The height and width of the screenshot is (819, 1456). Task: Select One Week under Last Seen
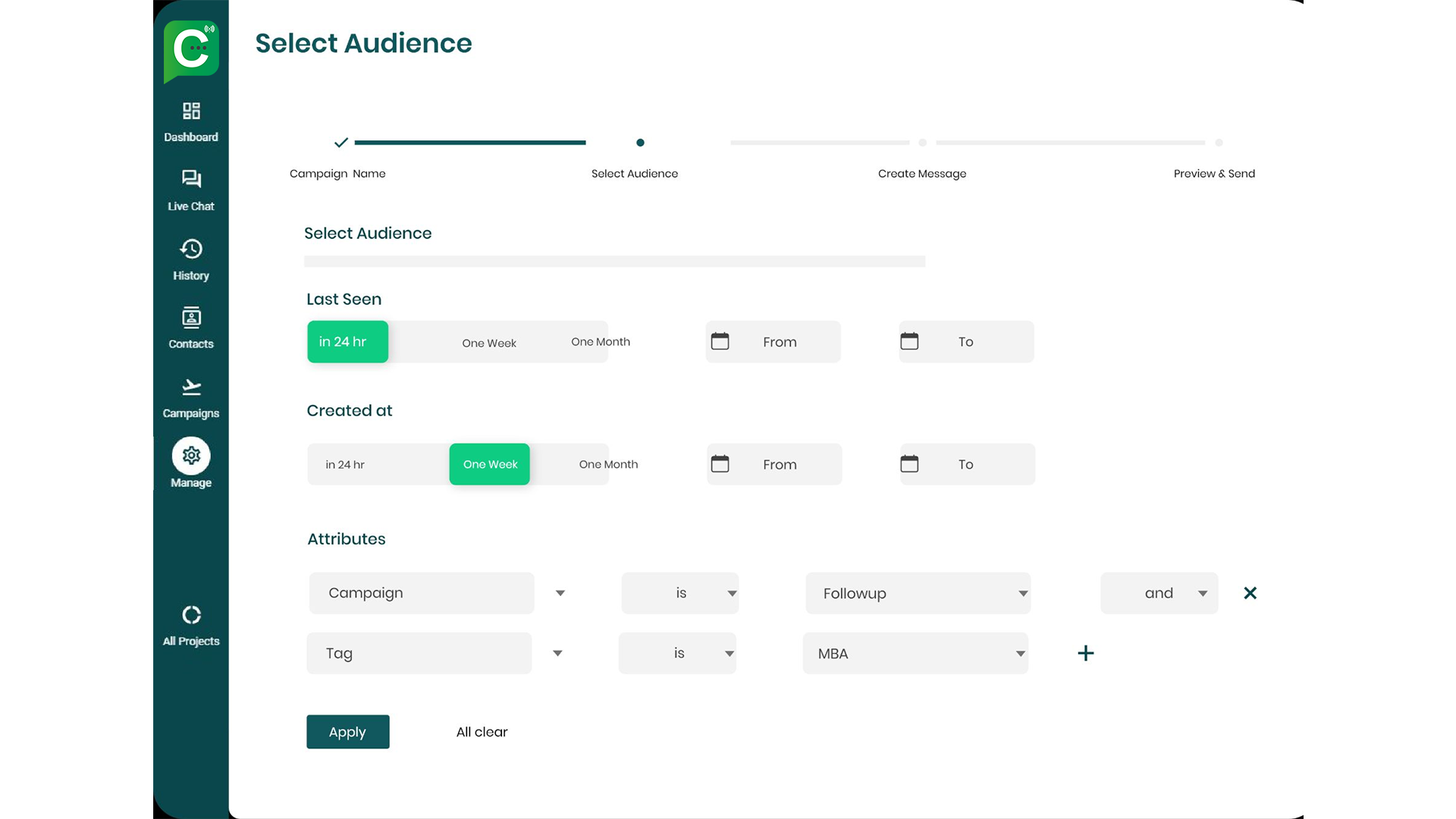click(489, 343)
